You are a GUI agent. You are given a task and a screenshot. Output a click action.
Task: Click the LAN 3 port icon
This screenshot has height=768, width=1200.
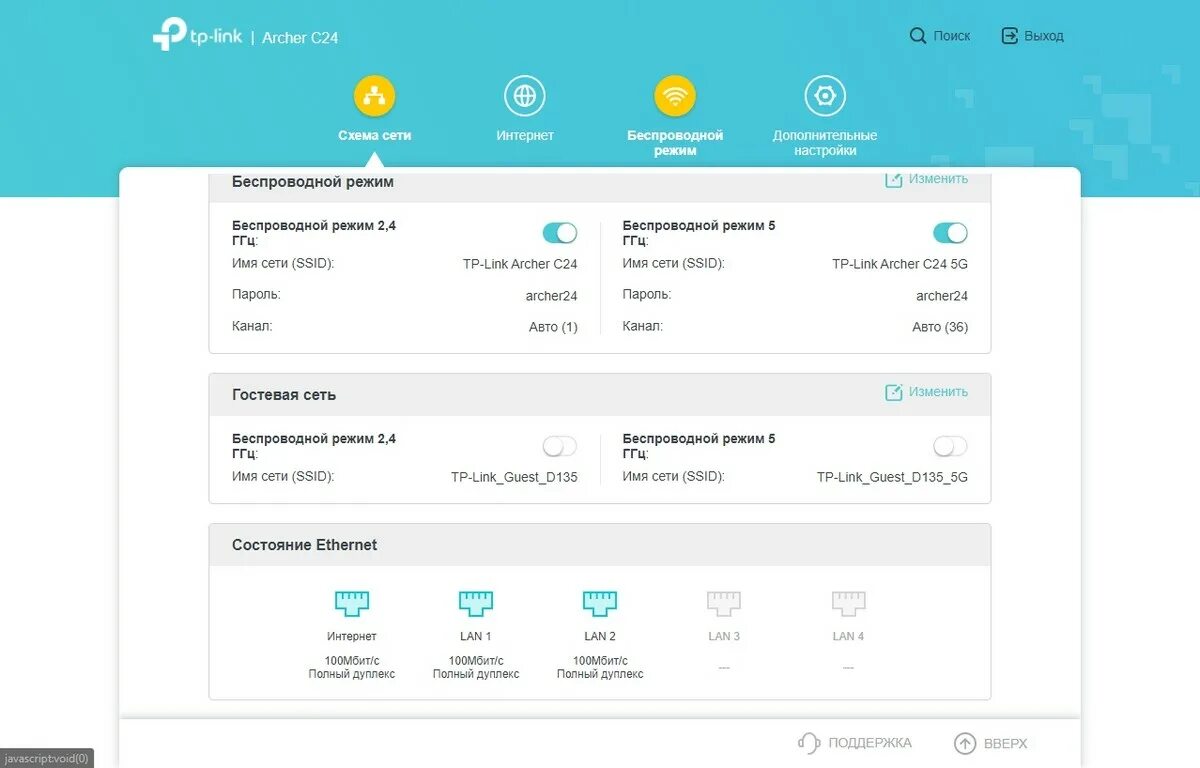click(x=724, y=603)
